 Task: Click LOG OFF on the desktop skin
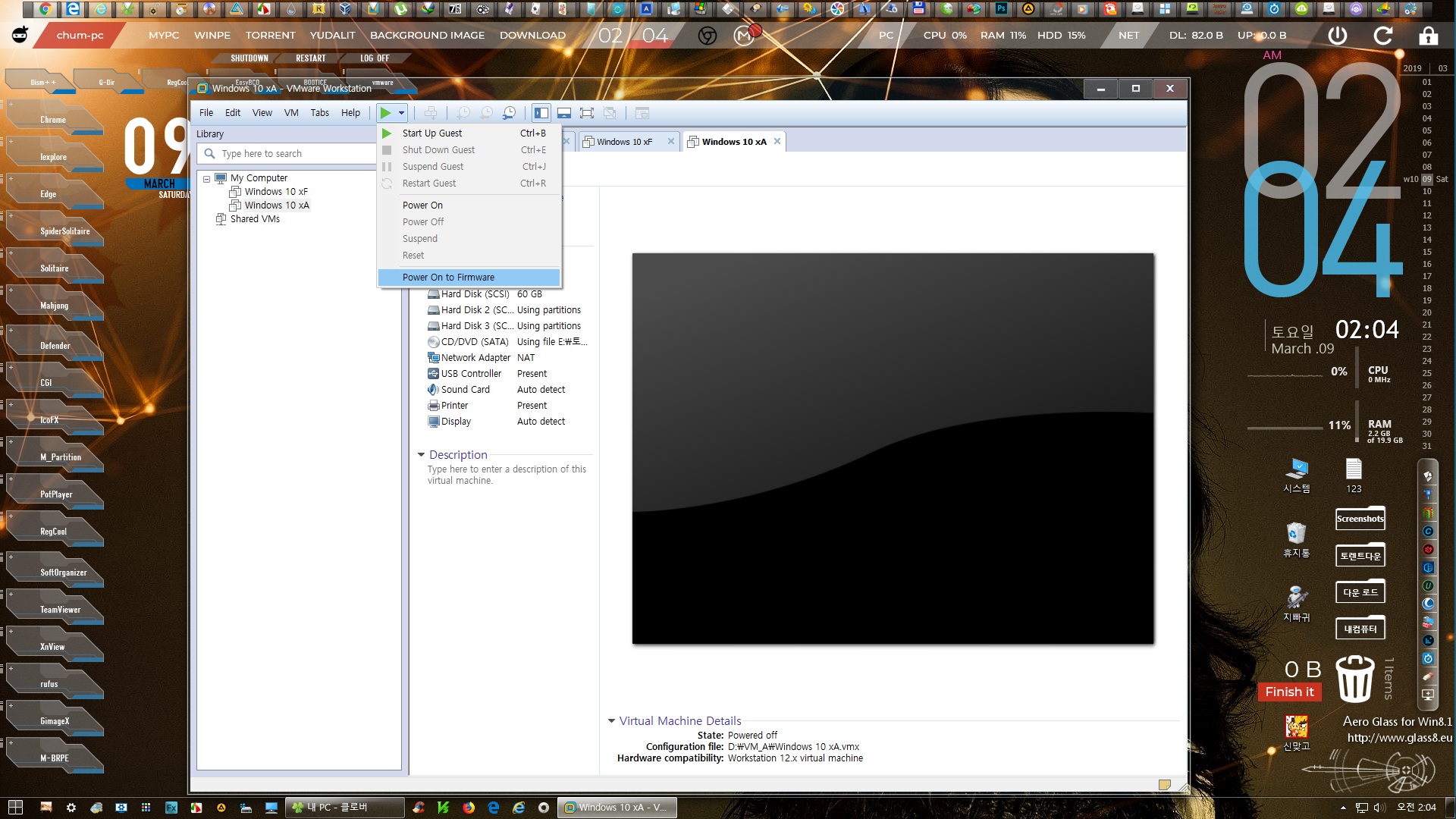pos(375,58)
